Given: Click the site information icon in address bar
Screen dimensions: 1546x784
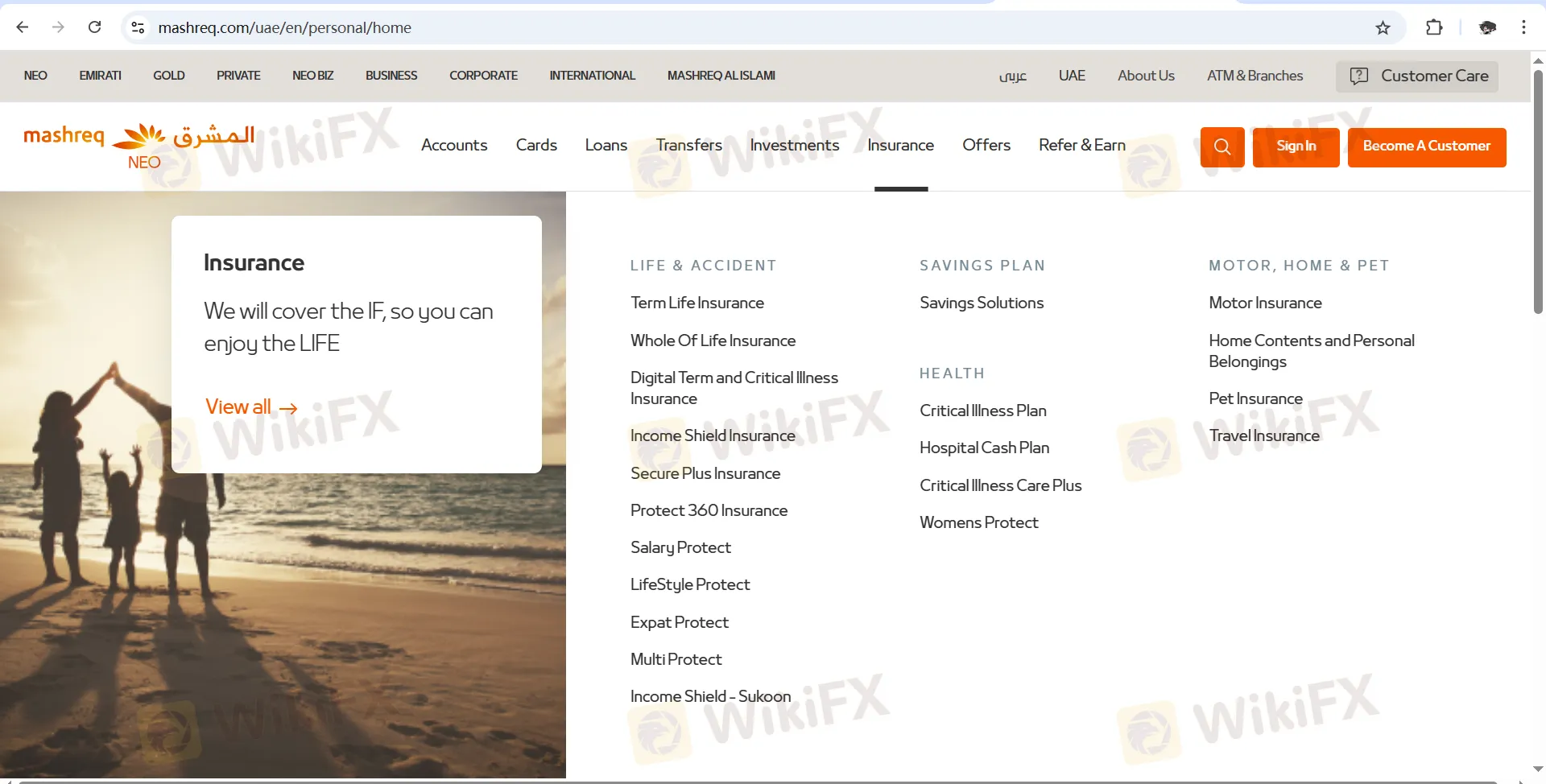Looking at the screenshot, I should tap(138, 27).
